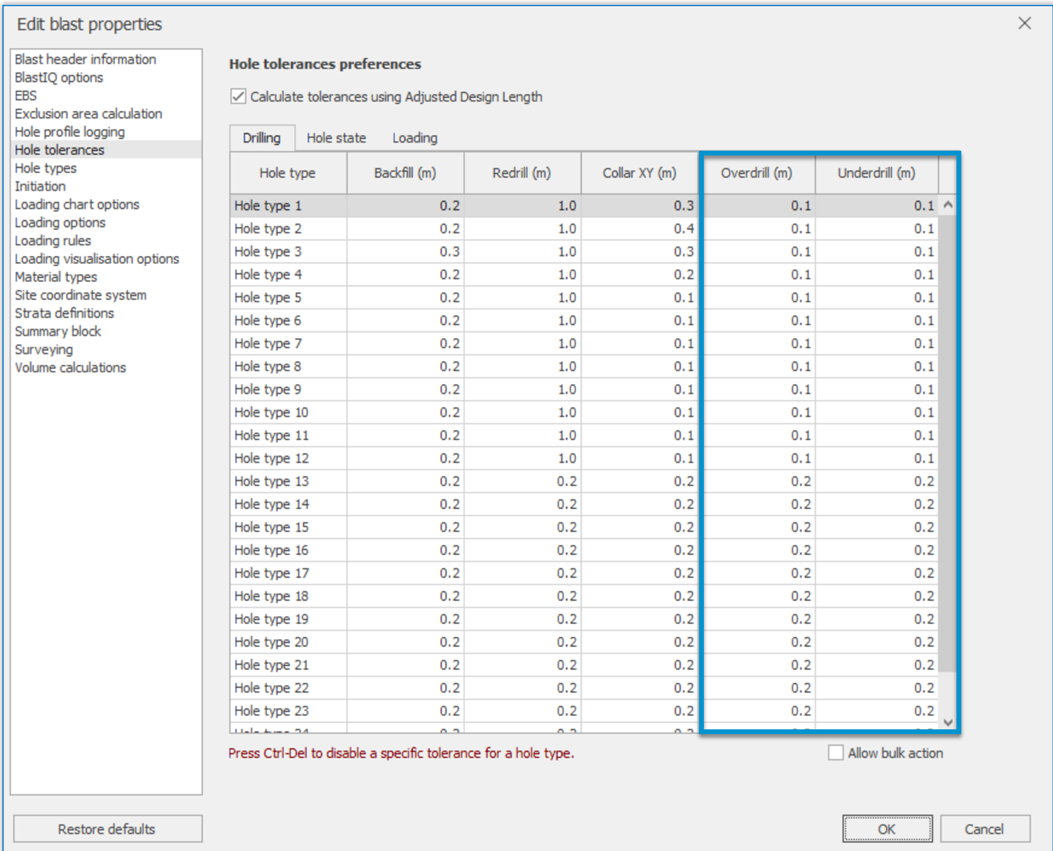Select Hole type 16 Overdrill cell
The height and width of the screenshot is (851, 1053).
(757, 549)
